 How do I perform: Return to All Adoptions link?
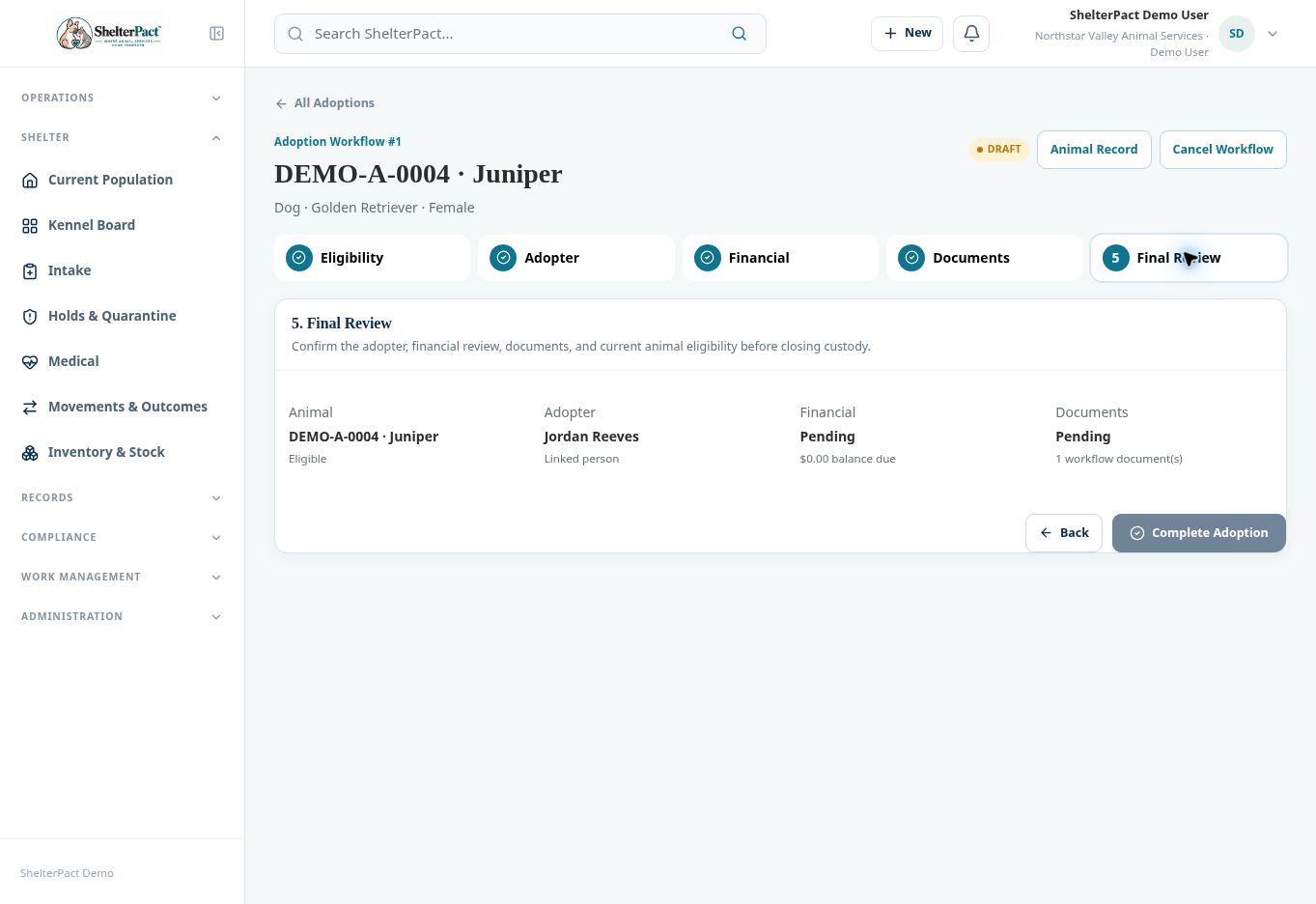click(324, 103)
